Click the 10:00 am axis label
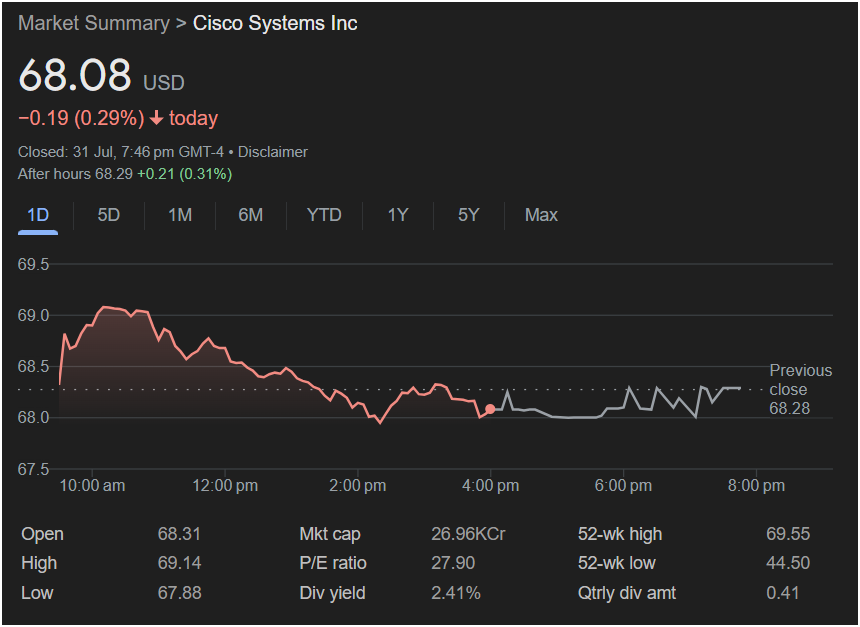Image resolution: width=860 pixels, height=627 pixels. [x=92, y=485]
